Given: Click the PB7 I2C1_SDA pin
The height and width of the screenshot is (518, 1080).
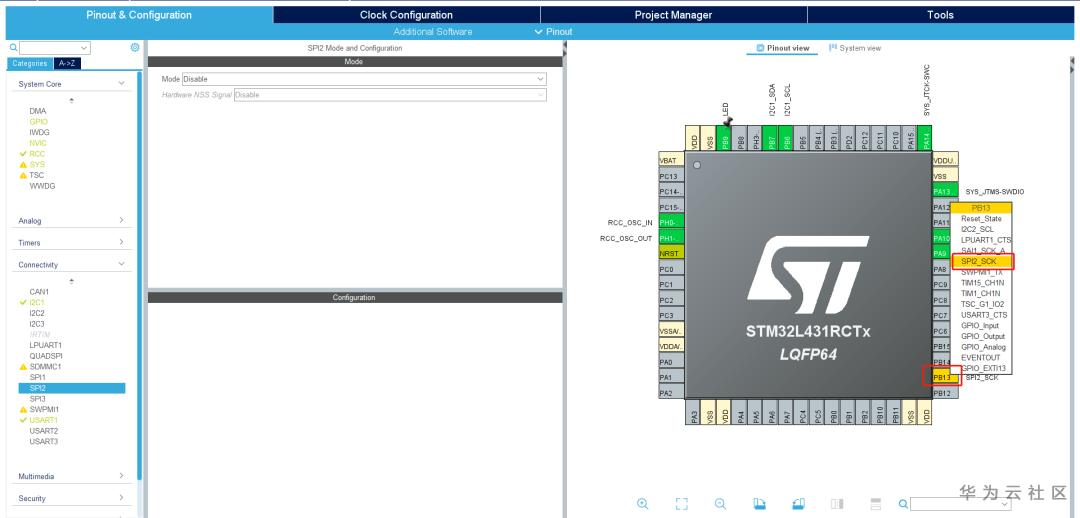Looking at the screenshot, I should (x=771, y=138).
